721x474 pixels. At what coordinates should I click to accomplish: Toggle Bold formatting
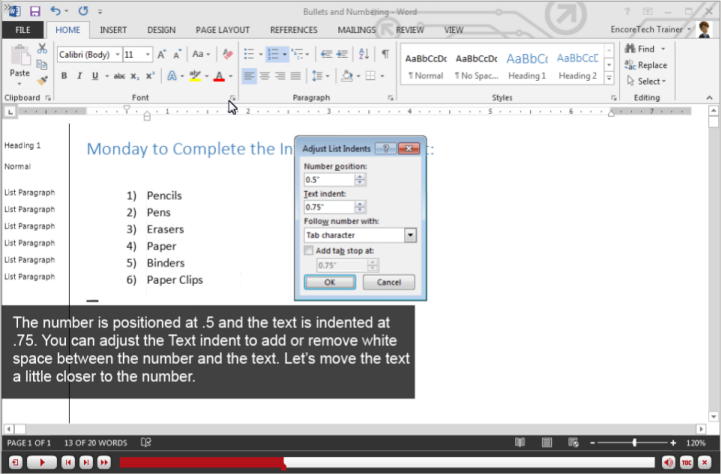pos(64,76)
